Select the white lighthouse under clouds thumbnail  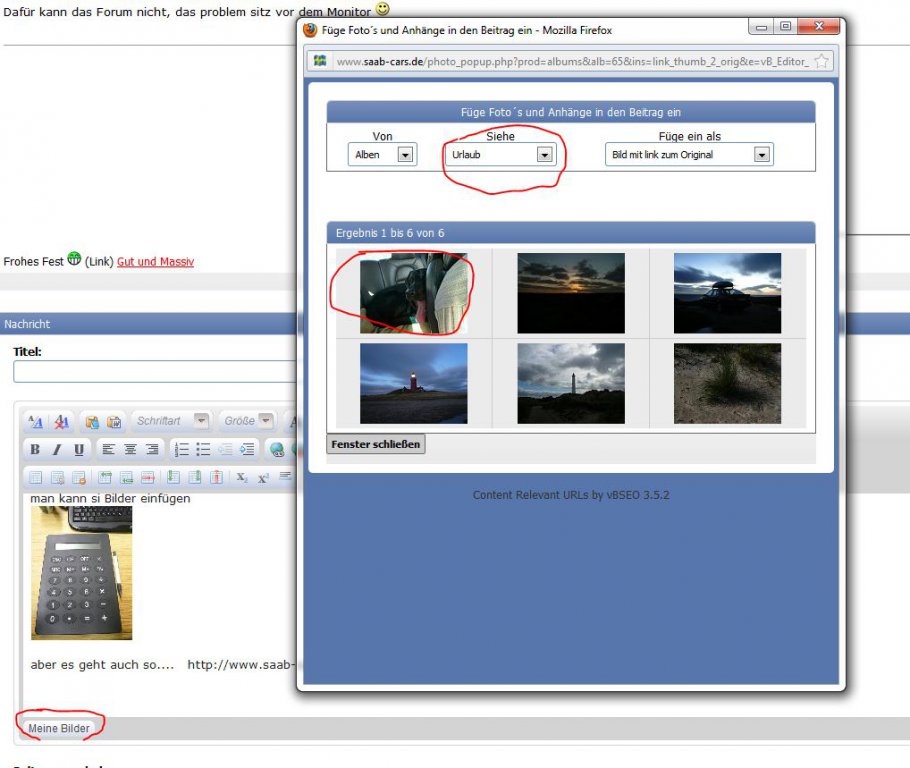pos(571,384)
